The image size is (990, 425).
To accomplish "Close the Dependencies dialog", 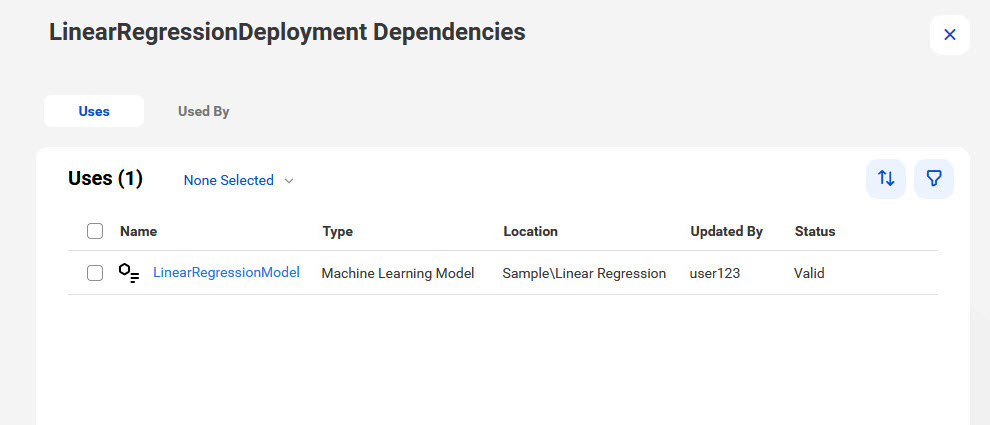I will 950,35.
